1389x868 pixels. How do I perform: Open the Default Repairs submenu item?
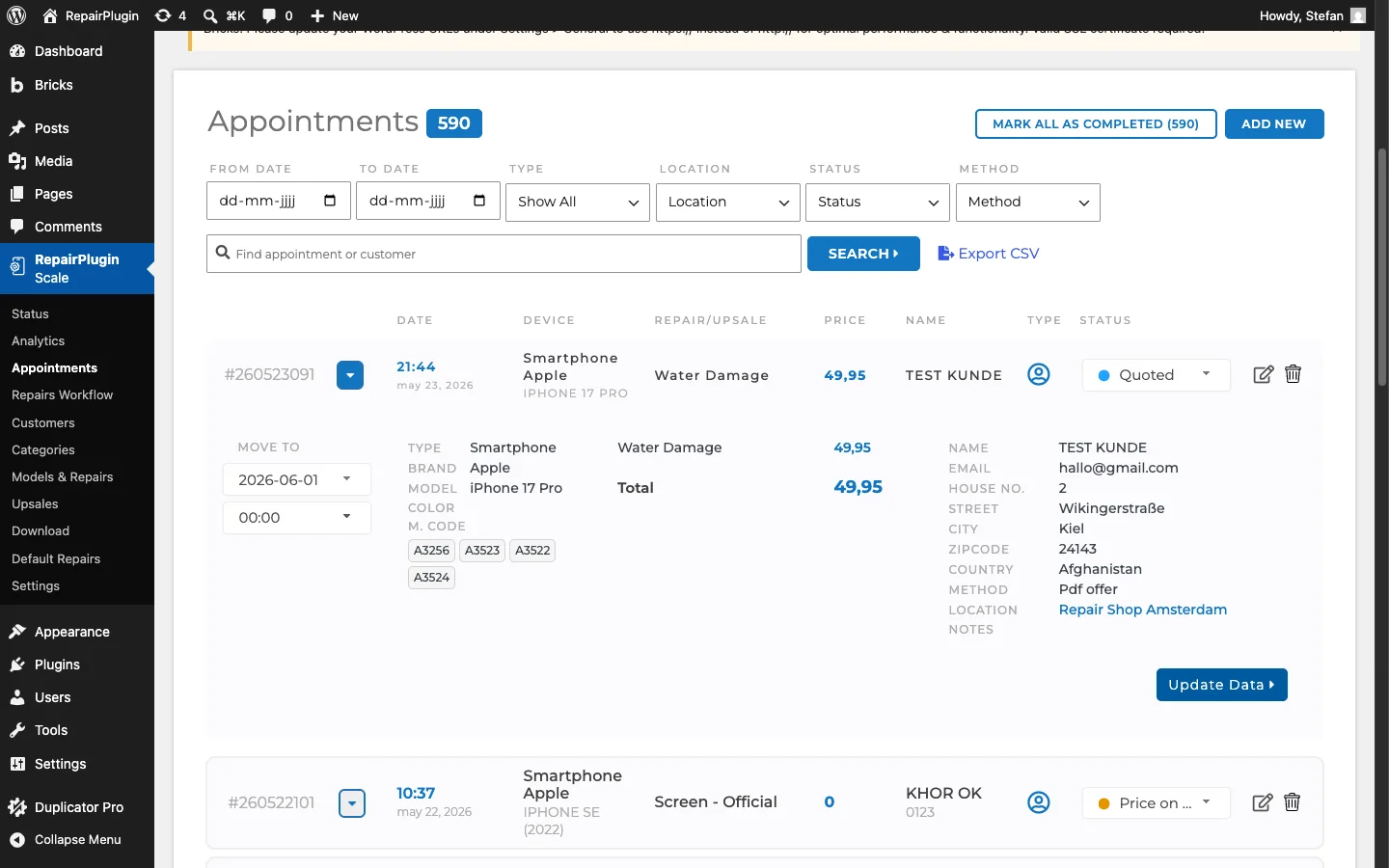56,559
